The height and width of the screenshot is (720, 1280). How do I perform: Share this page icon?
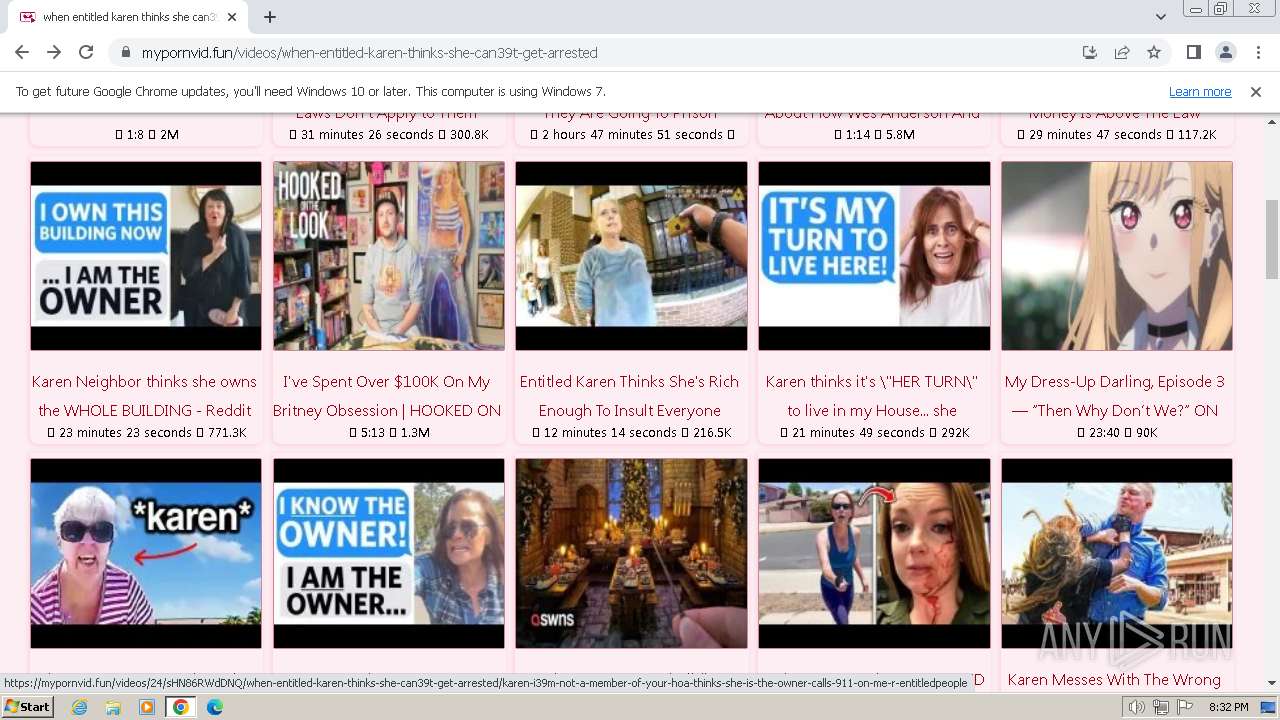click(1122, 52)
